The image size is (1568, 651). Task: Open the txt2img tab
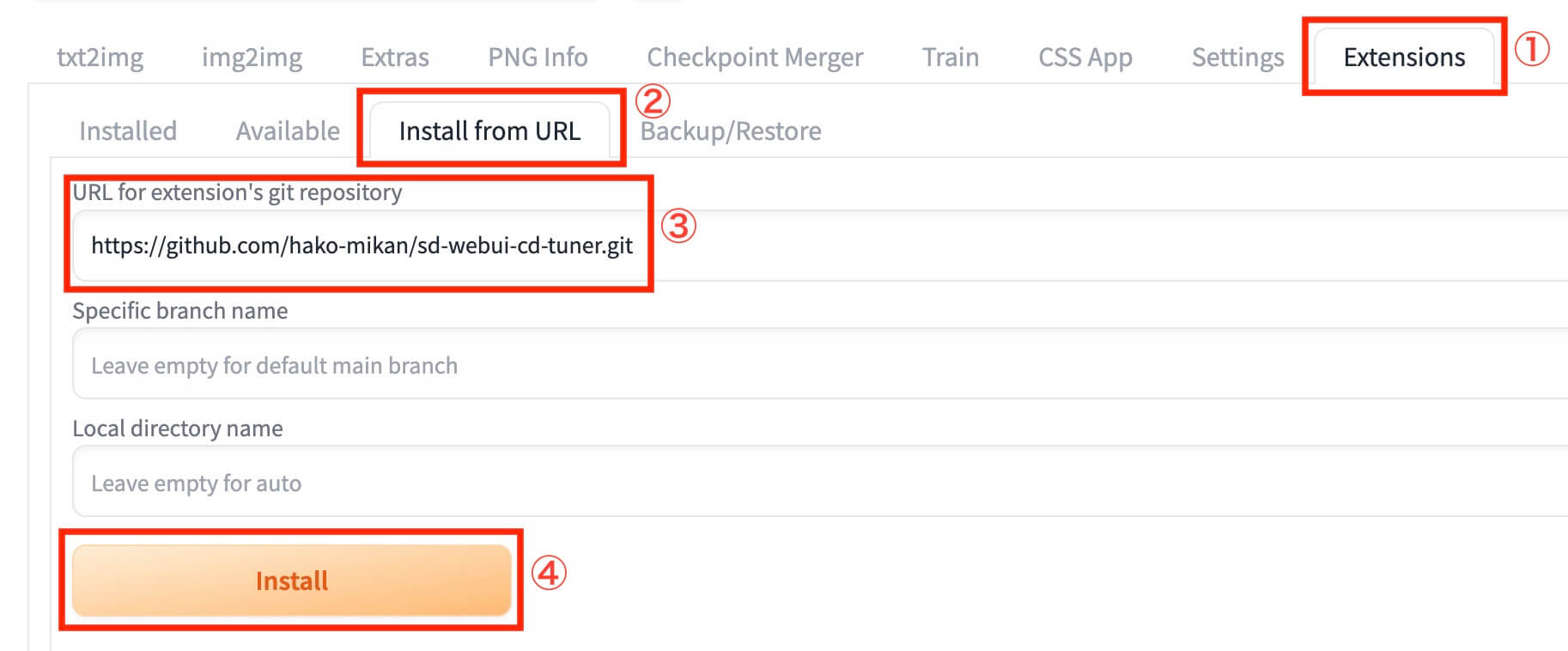coord(100,58)
